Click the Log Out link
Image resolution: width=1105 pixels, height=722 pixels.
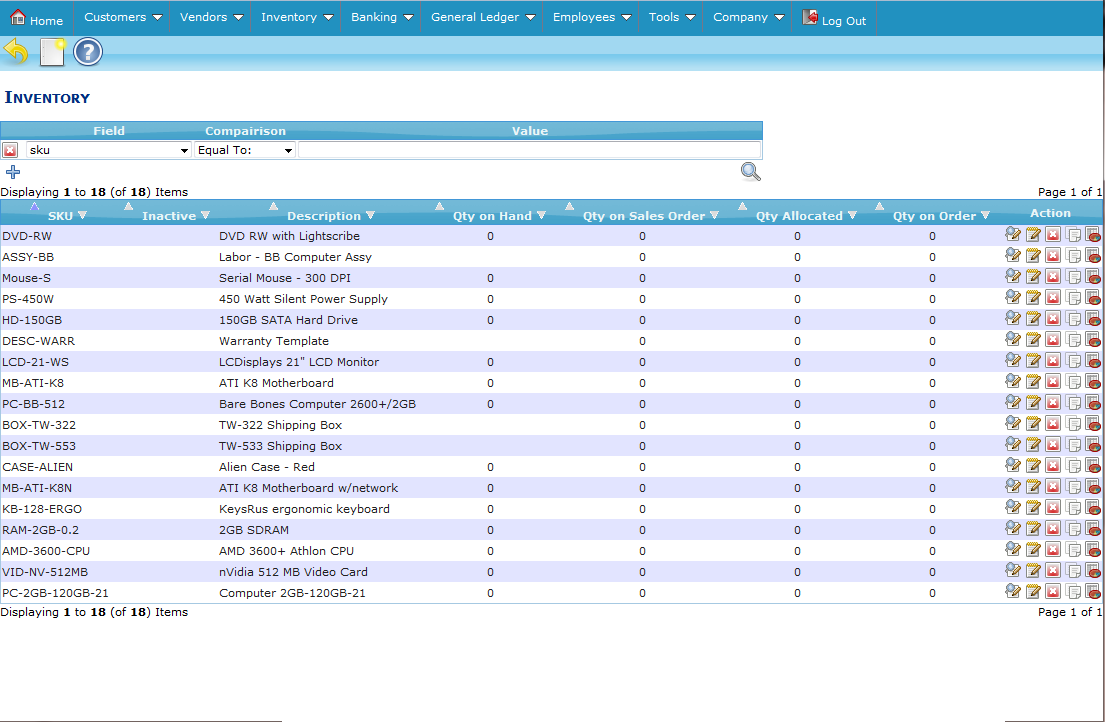coord(843,21)
